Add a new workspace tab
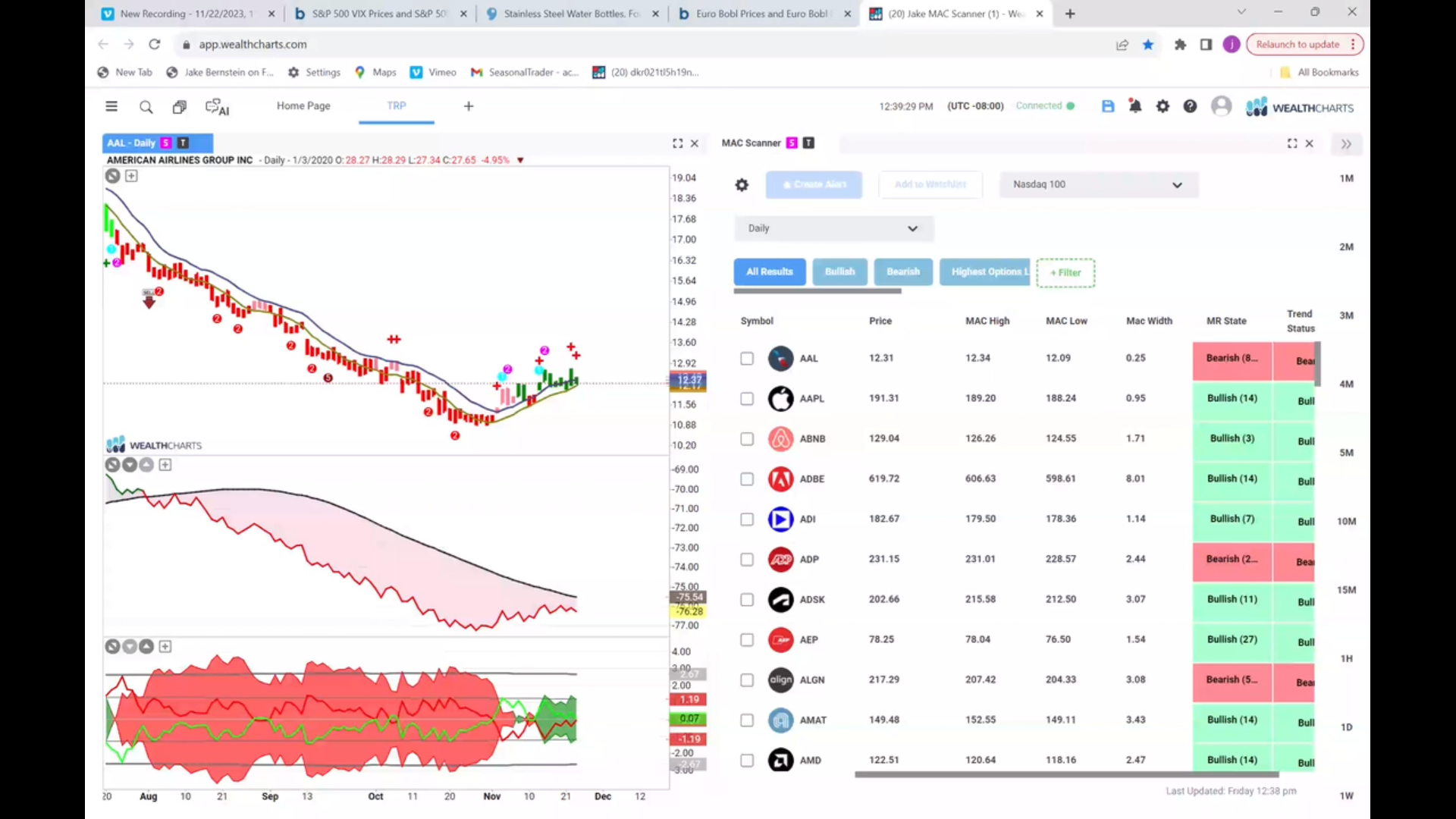This screenshot has width=1456, height=819. coord(469,106)
